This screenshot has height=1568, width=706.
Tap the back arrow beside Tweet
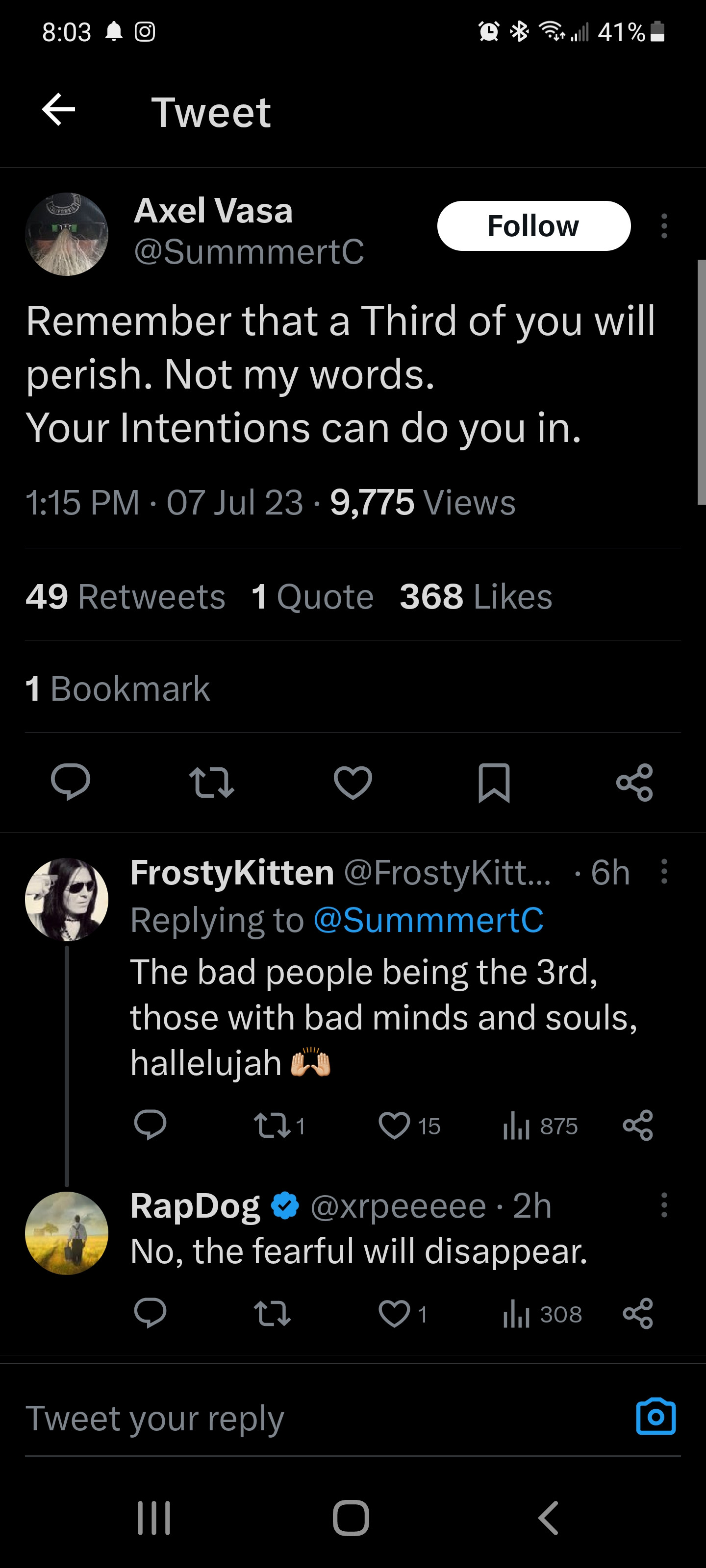pos(58,110)
